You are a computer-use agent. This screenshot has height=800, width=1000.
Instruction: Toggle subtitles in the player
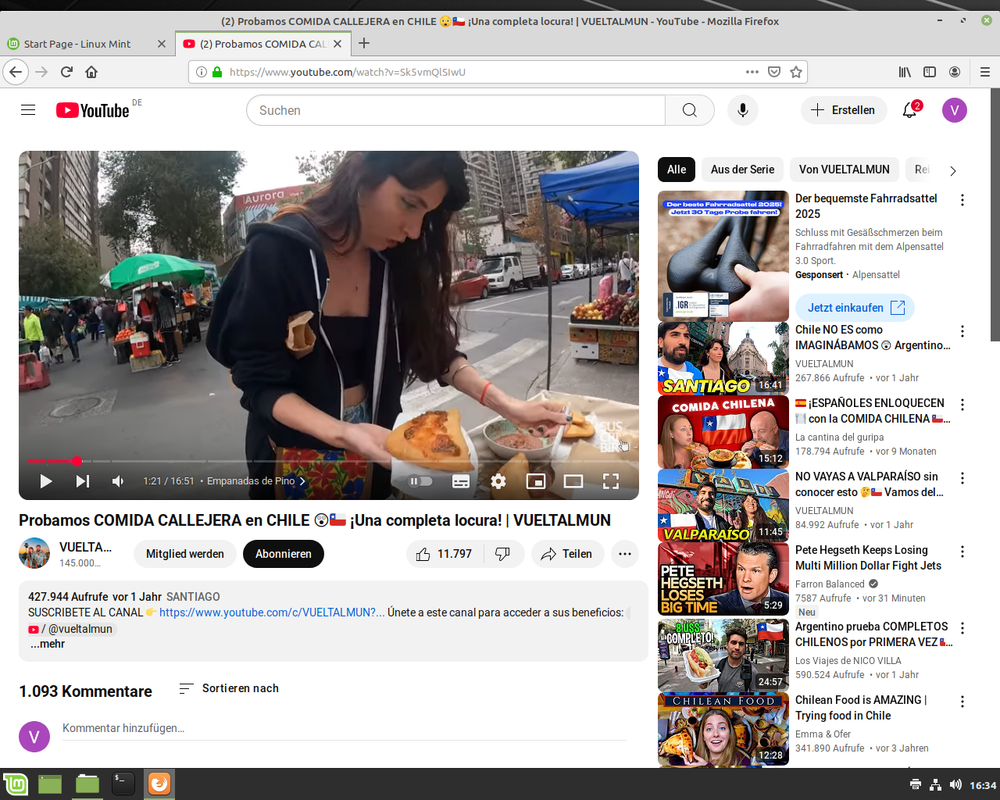(x=460, y=481)
